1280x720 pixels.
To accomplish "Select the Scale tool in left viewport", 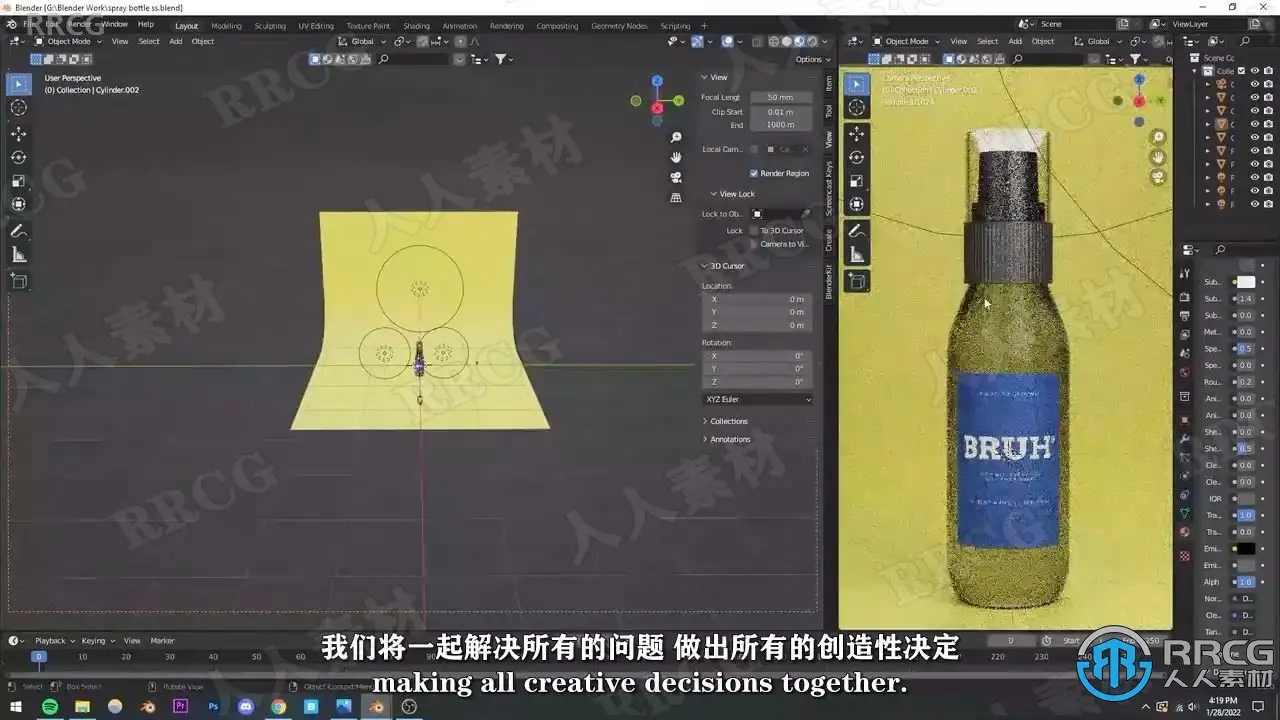I will (19, 181).
